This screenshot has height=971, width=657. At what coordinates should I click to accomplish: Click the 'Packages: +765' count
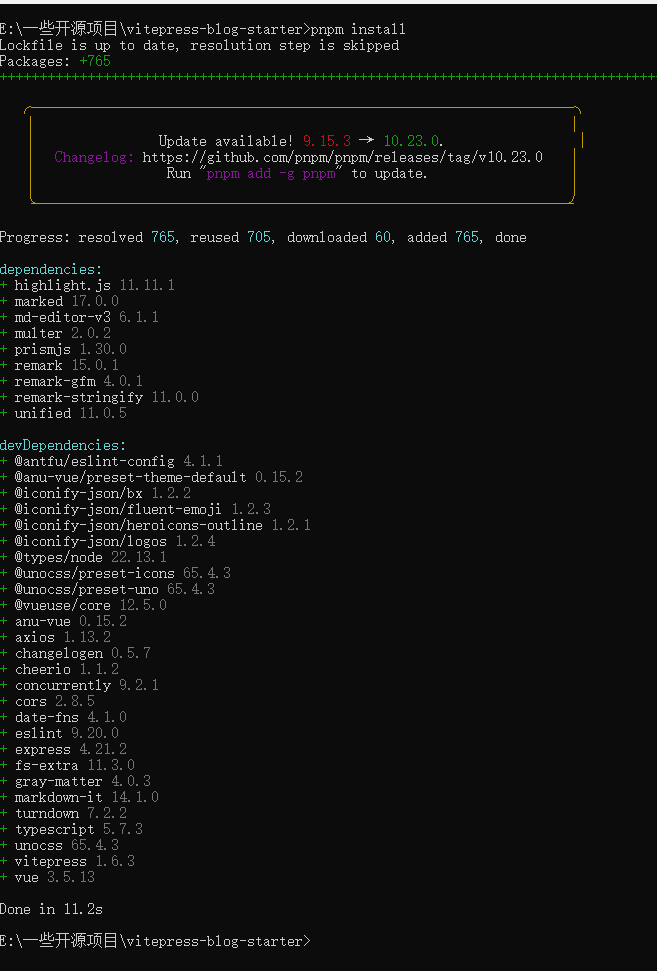coord(55,61)
